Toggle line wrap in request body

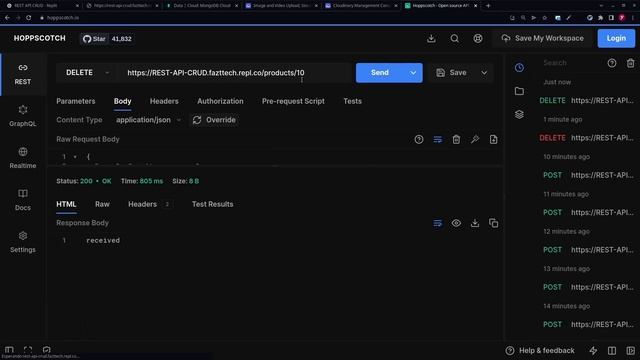(x=438, y=140)
